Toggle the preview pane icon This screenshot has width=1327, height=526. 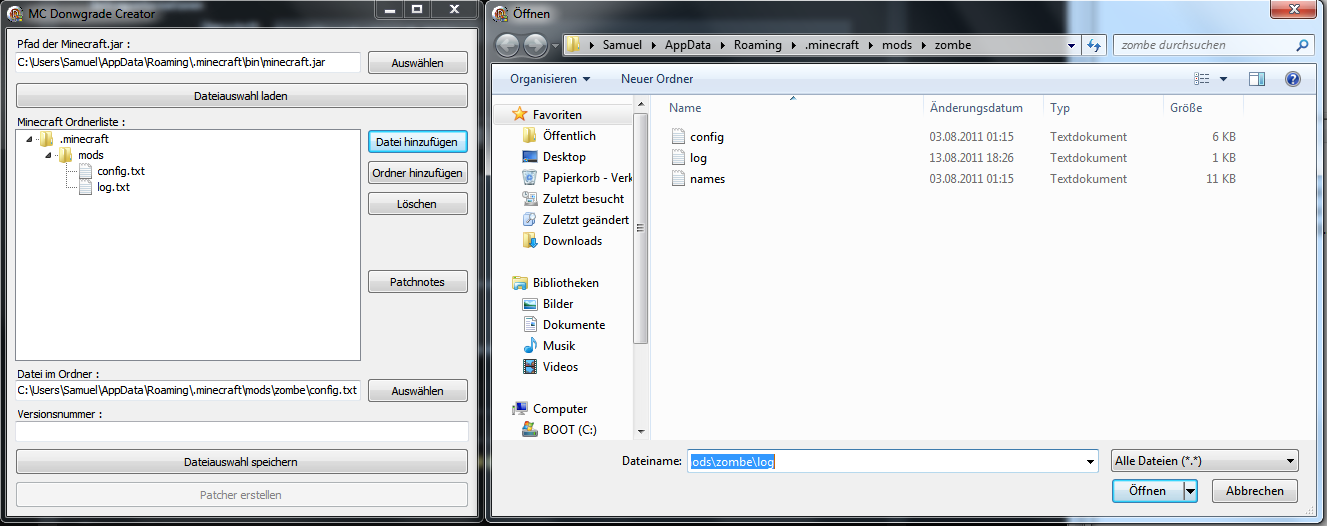1257,79
